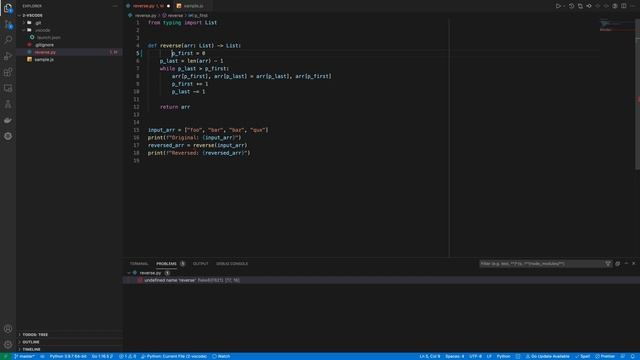Split the editor to the right
Screen dimensions: 640x360
click(624, 6)
